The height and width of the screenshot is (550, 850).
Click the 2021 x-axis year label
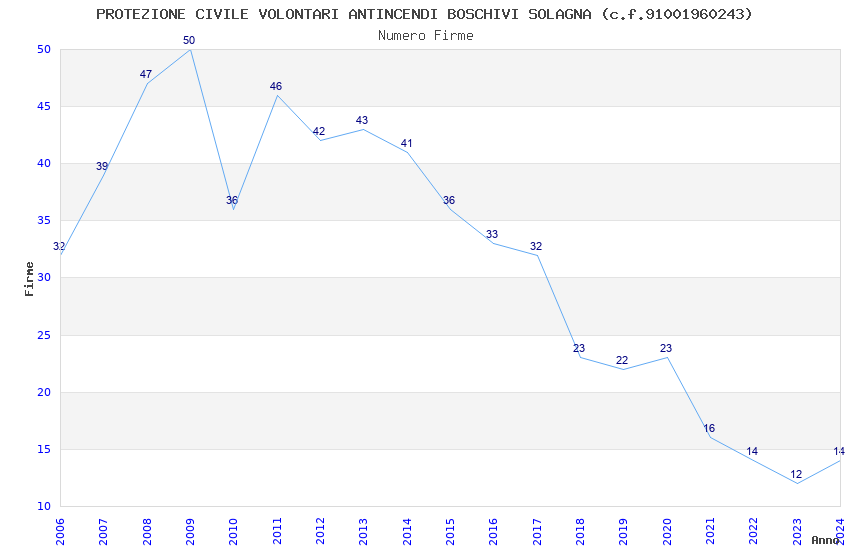[710, 532]
